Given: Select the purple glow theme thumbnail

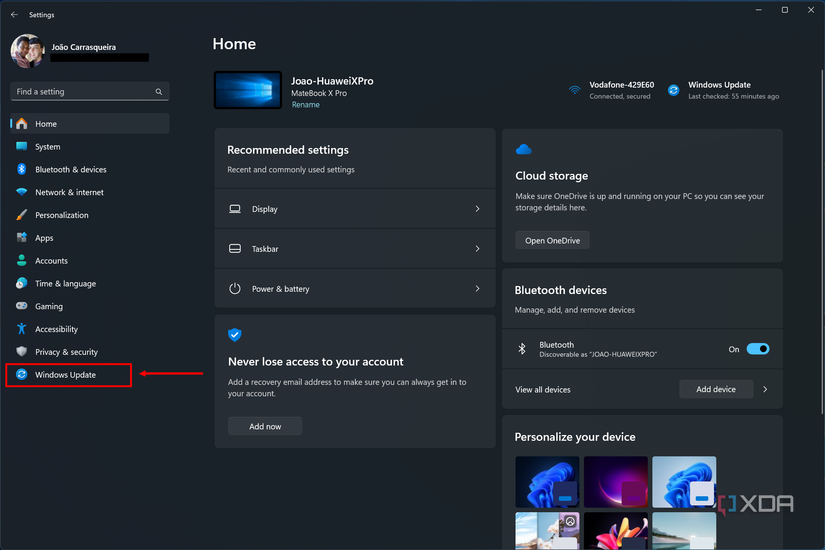Looking at the screenshot, I should 616,482.
